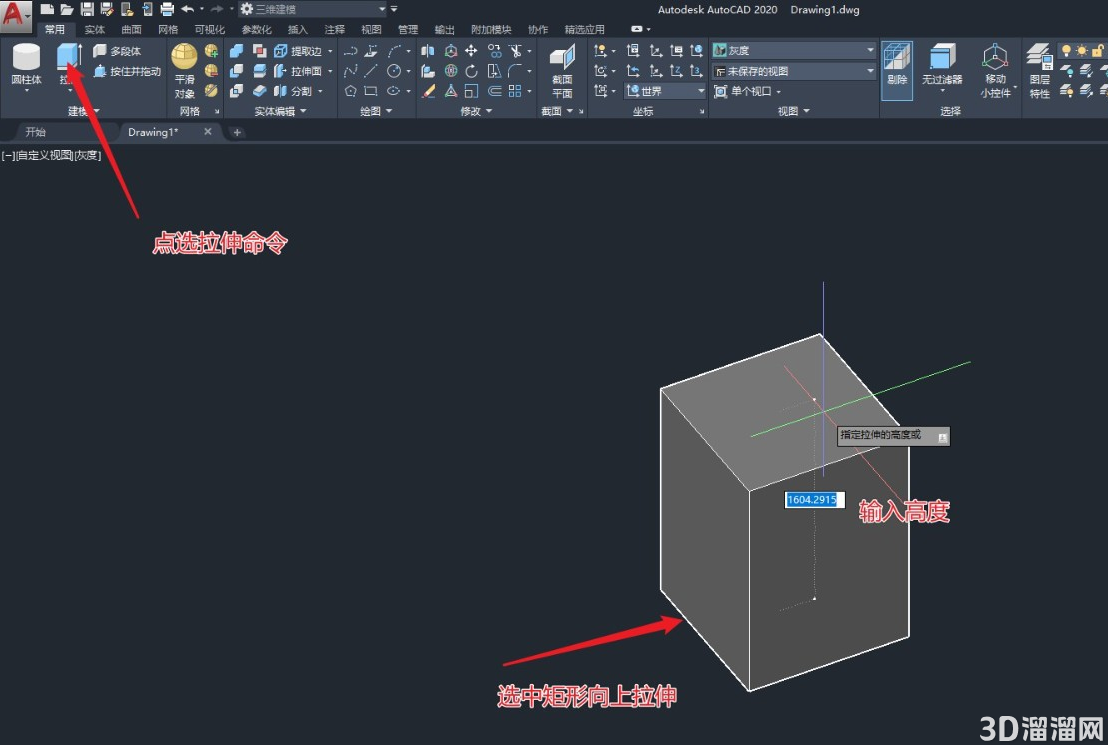Viewport: 1108px width, 745px height.
Task: Open the 开始 document tab
Action: [35, 132]
